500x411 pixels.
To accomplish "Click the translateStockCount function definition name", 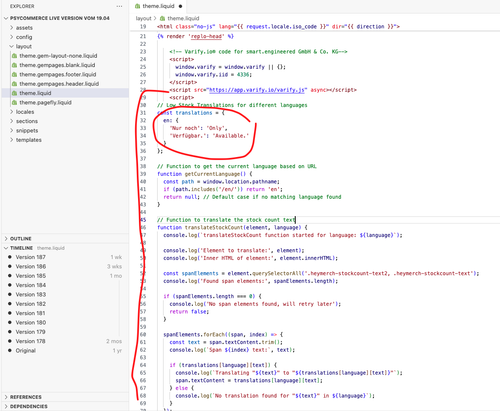I will click(x=213, y=227).
